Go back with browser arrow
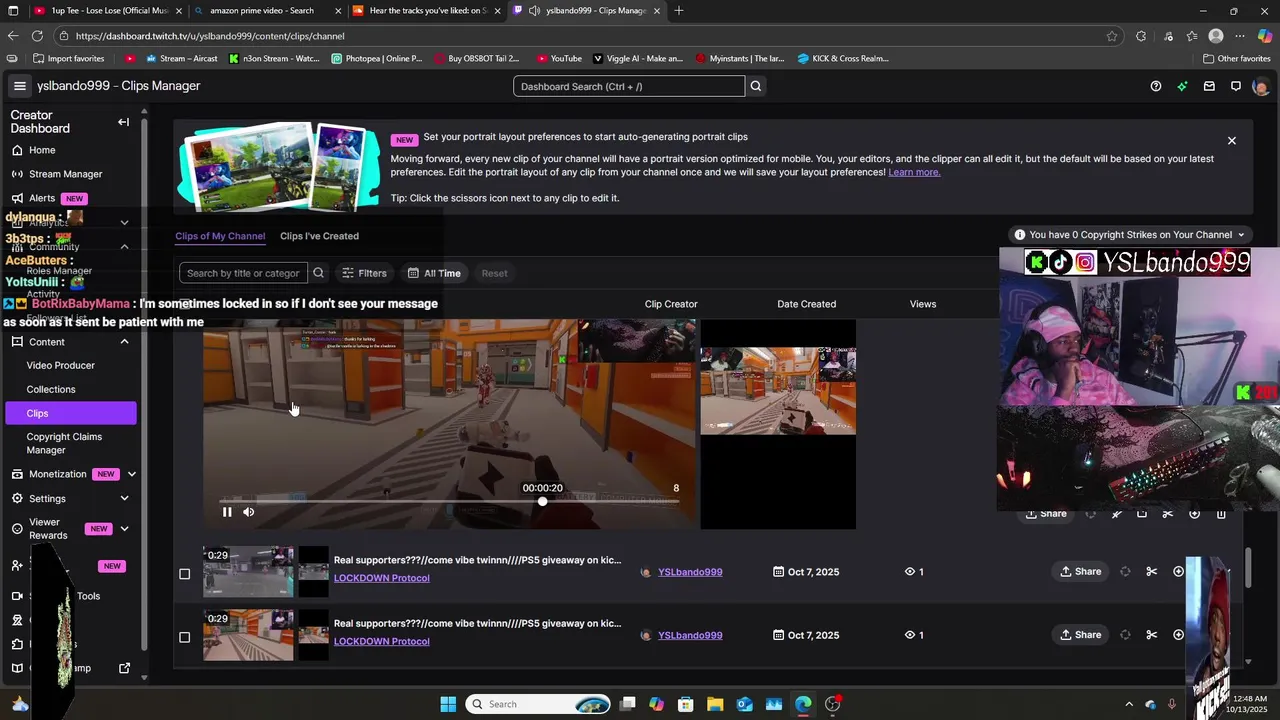This screenshot has width=1280, height=720. click(x=13, y=36)
